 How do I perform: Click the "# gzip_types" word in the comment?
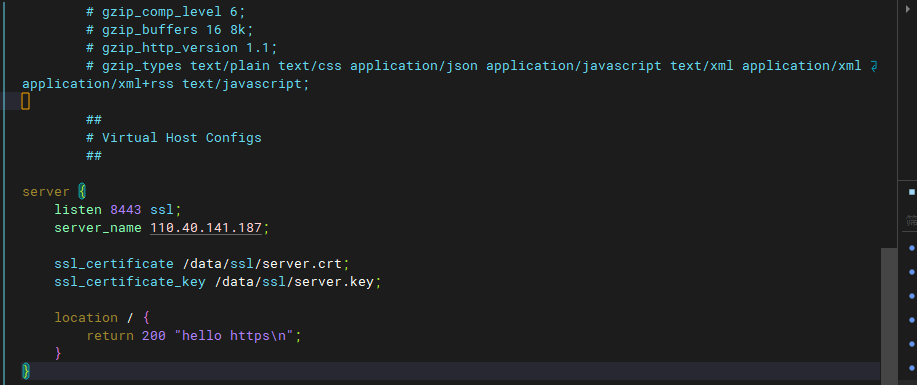pyautogui.click(x=134, y=66)
